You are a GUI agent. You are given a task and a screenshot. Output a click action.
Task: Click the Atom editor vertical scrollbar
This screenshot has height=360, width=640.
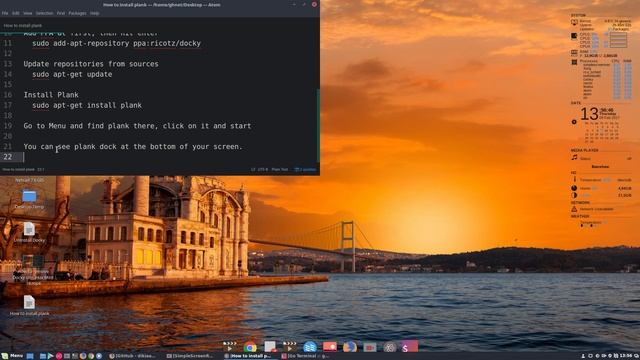click(x=318, y=126)
